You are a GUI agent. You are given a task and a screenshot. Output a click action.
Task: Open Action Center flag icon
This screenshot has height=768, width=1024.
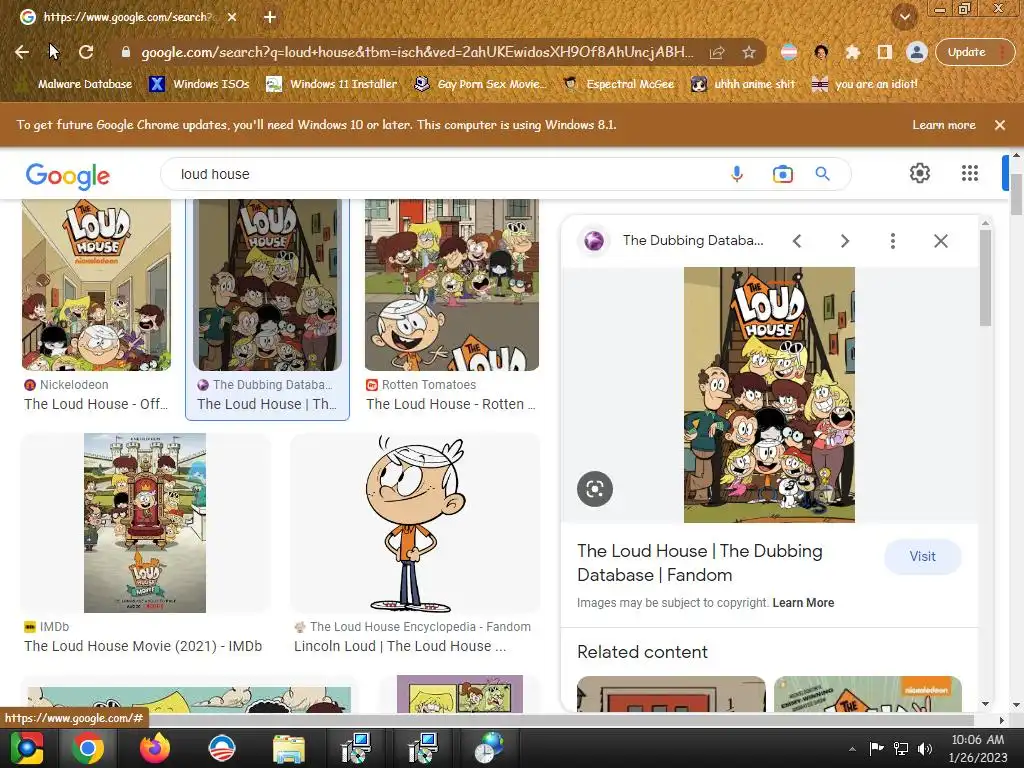click(876, 748)
